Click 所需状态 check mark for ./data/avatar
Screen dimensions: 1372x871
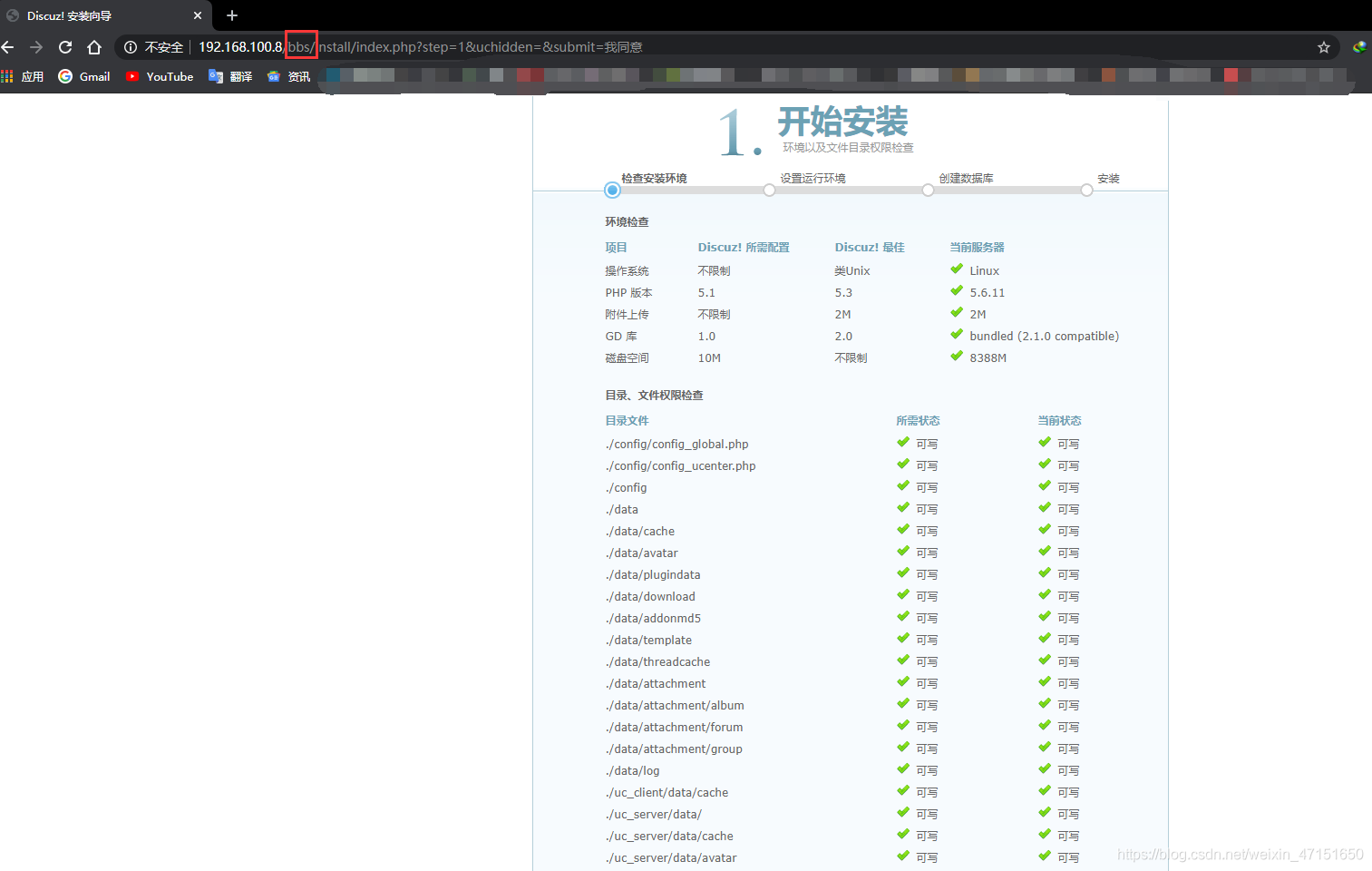tap(903, 551)
